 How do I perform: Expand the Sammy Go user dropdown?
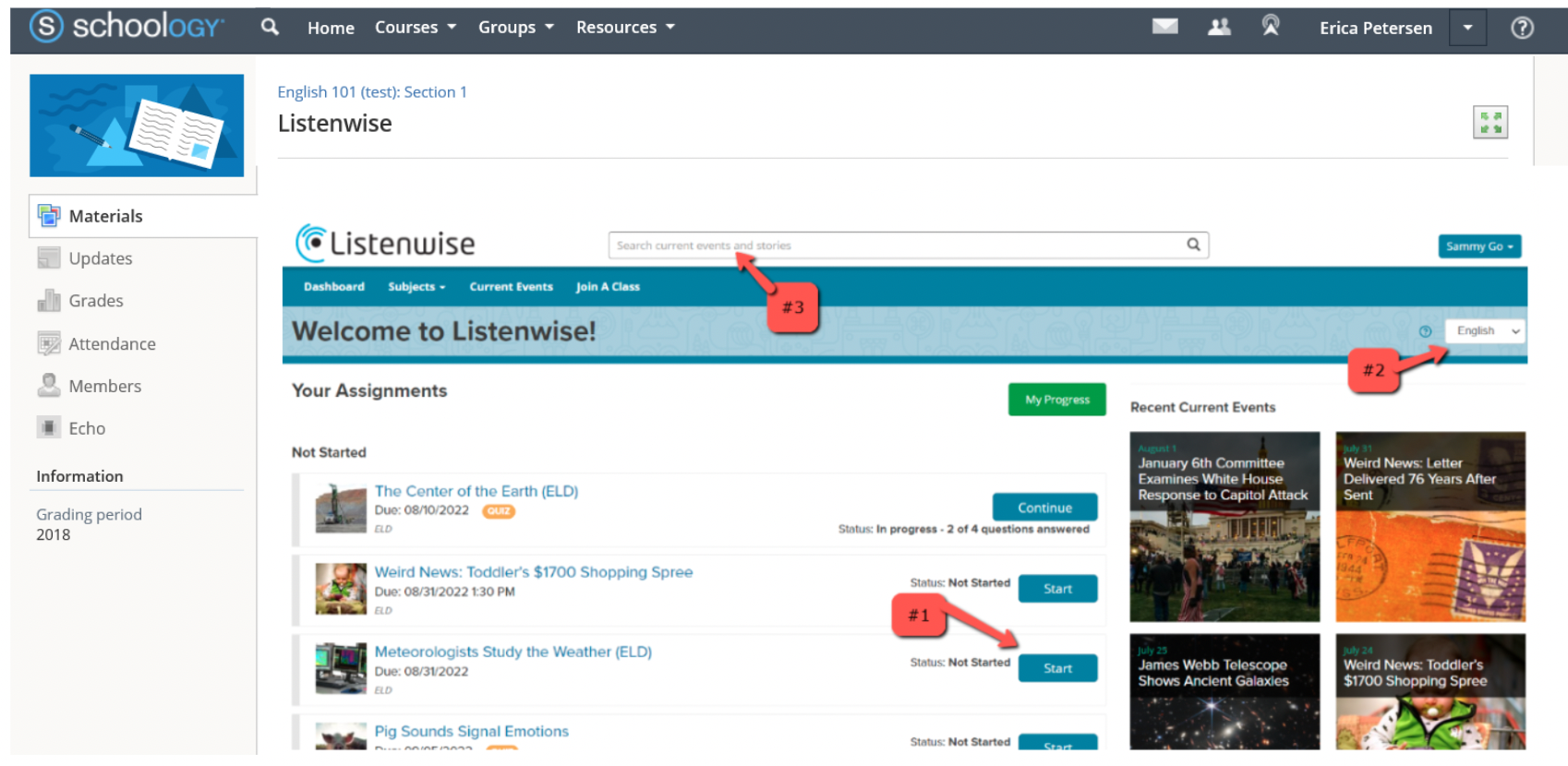[x=1478, y=246]
